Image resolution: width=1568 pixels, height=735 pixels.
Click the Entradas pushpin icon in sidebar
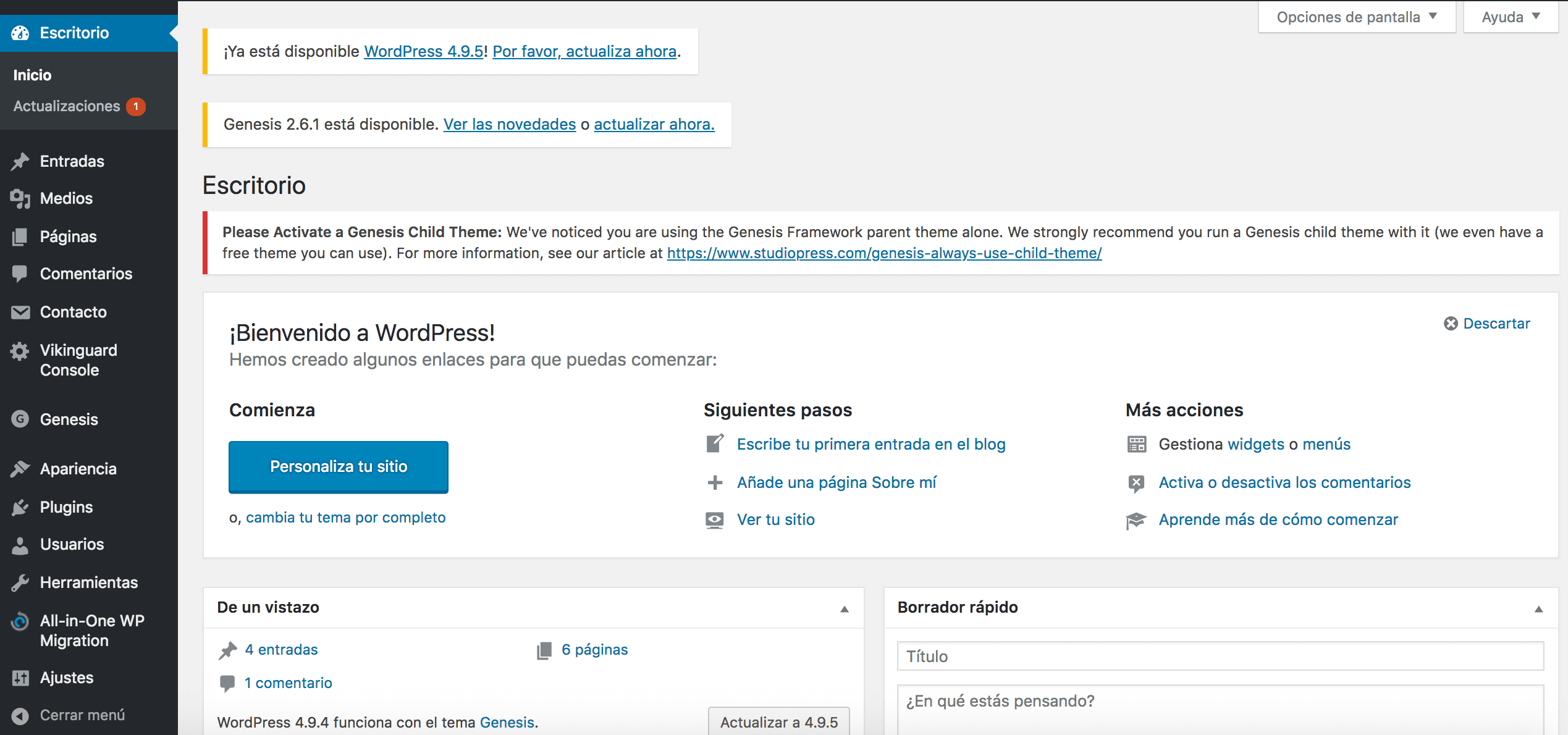tap(20, 161)
